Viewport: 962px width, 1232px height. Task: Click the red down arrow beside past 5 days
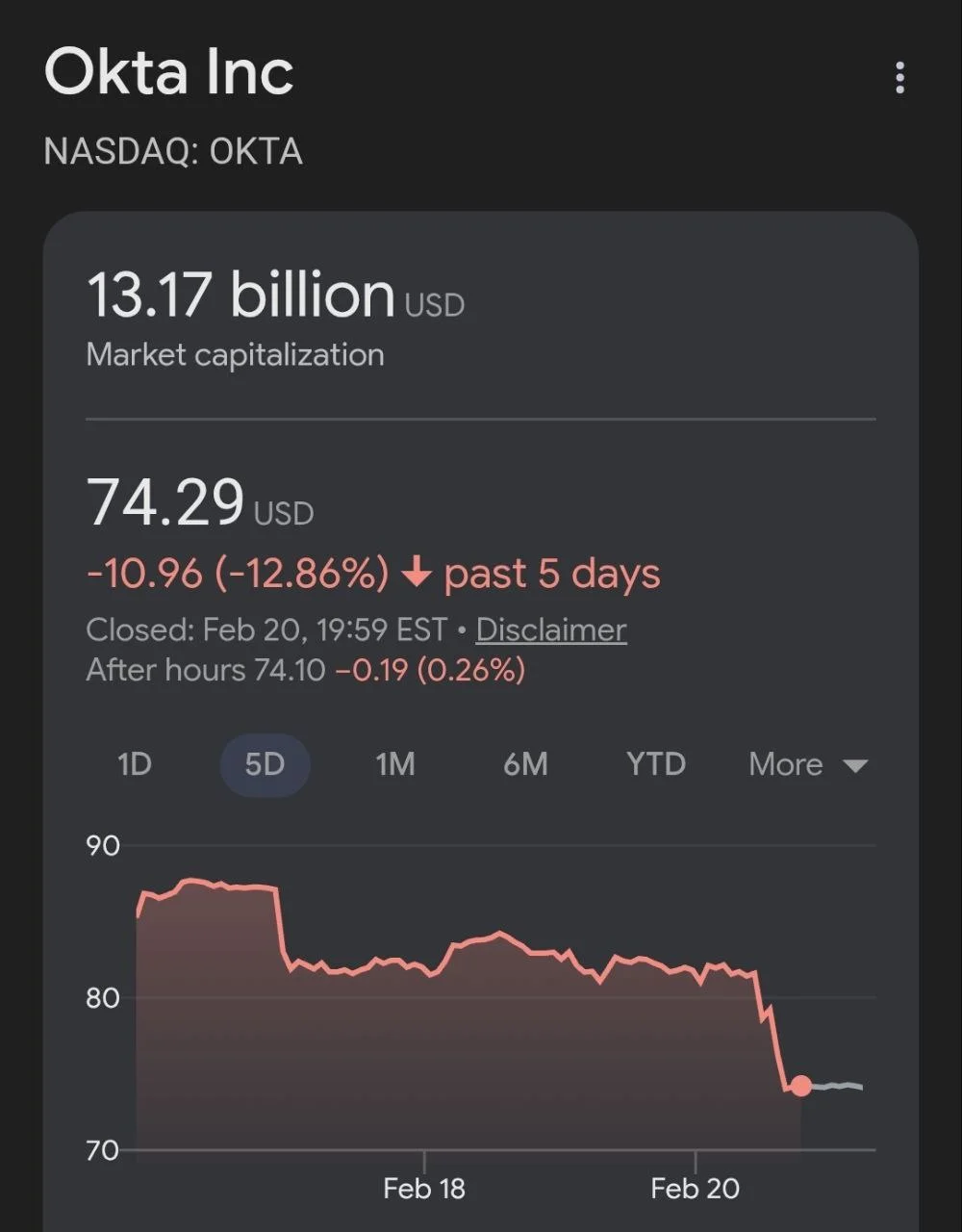tap(416, 574)
